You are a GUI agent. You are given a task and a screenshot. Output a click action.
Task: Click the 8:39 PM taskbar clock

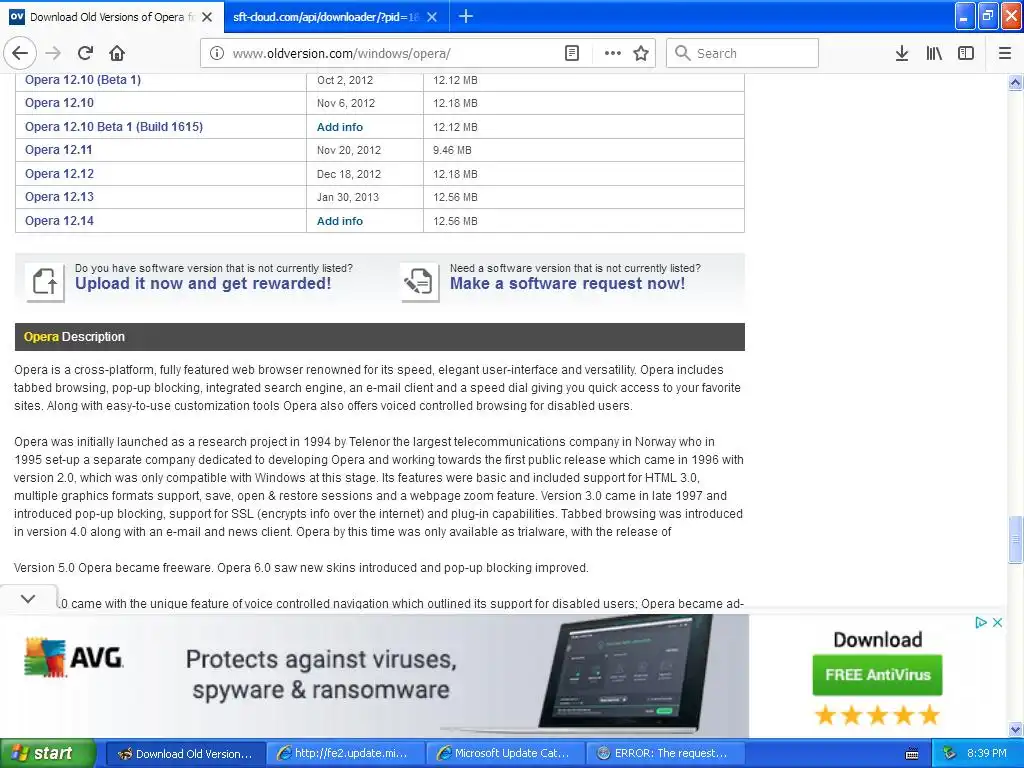pyautogui.click(x=987, y=753)
